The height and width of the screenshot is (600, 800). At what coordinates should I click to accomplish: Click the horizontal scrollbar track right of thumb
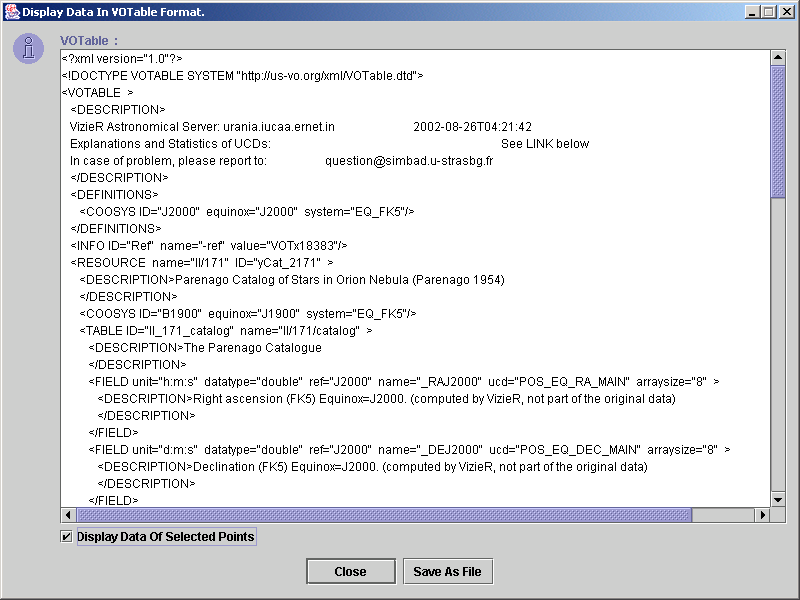[723, 515]
